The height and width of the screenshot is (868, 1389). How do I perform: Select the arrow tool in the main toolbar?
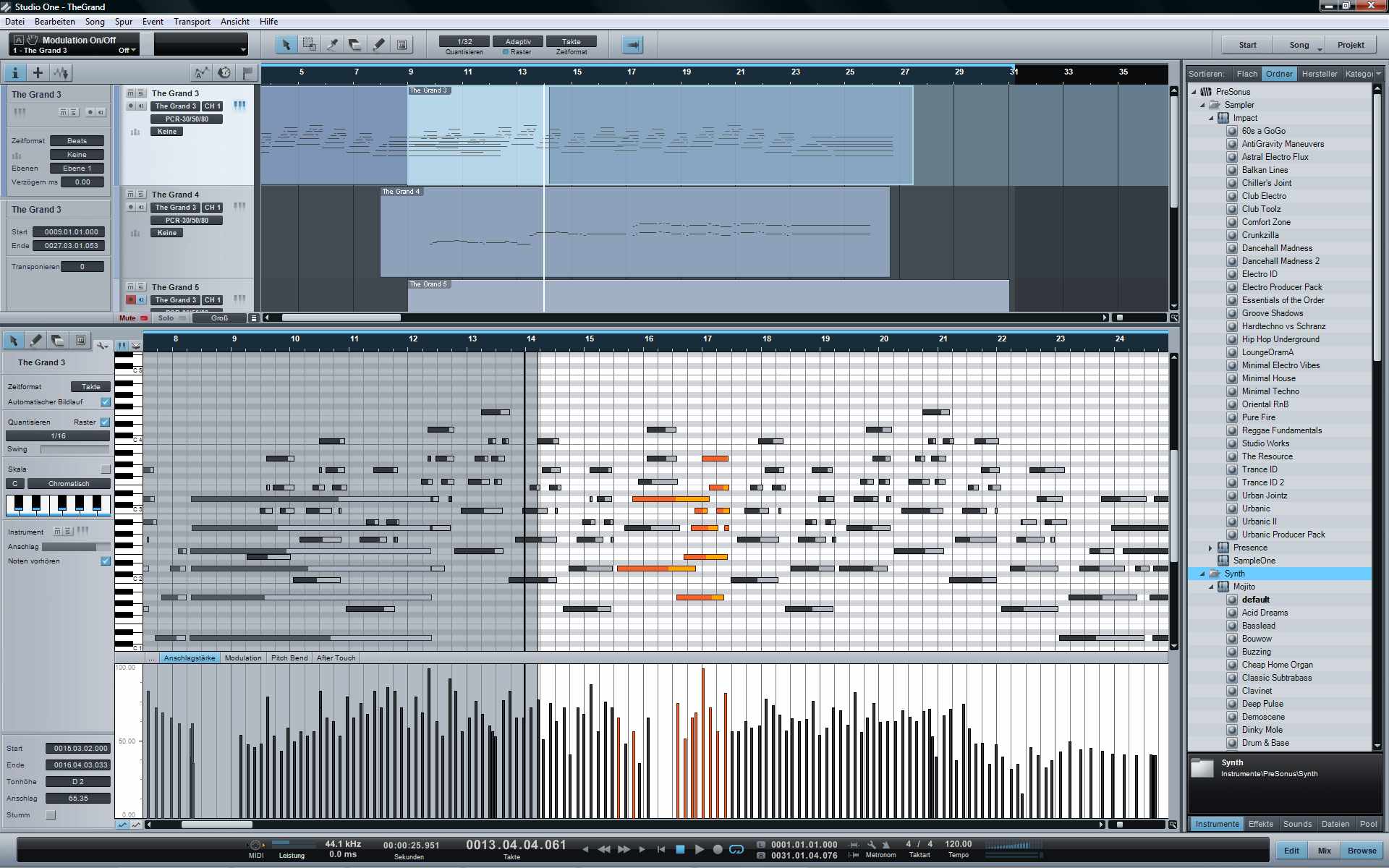click(286, 45)
